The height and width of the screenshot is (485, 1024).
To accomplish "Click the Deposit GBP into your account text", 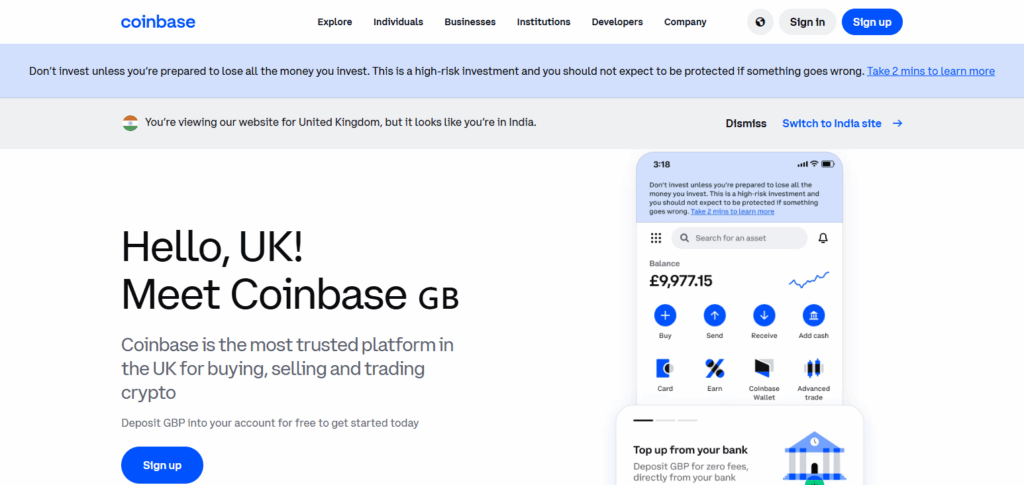I will [270, 423].
